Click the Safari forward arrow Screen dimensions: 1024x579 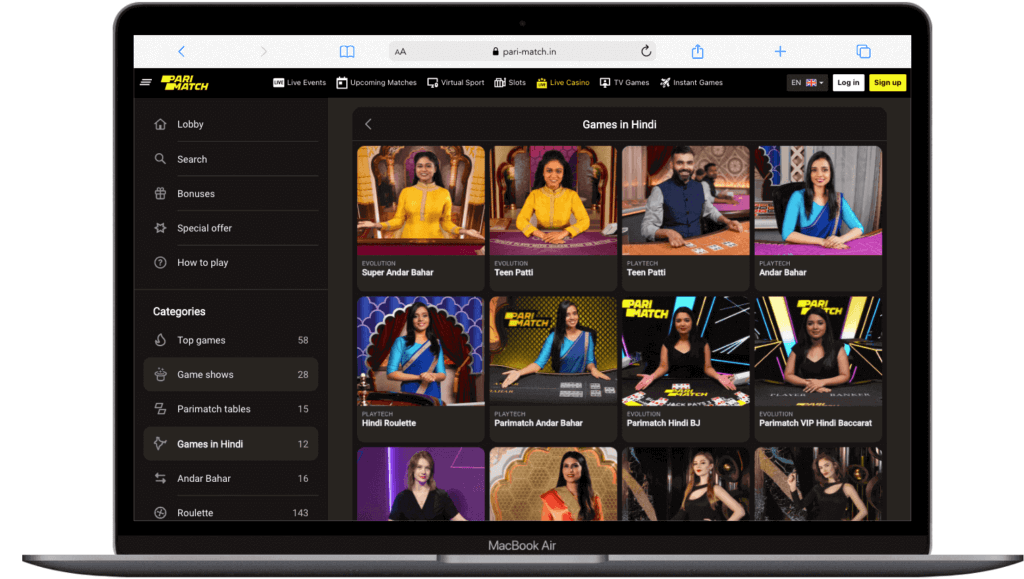(x=264, y=52)
